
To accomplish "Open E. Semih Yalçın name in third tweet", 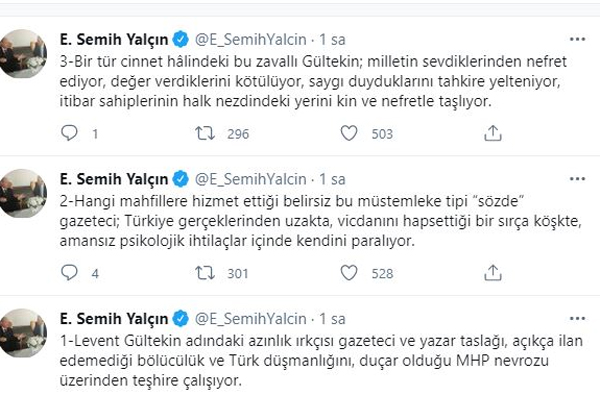I will [x=114, y=319].
